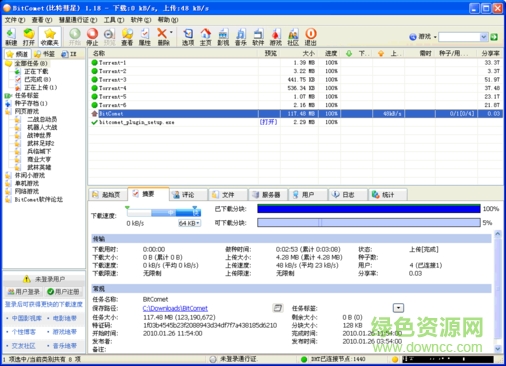Expand the 种子存档 (1) tree node

click(x=26, y=103)
